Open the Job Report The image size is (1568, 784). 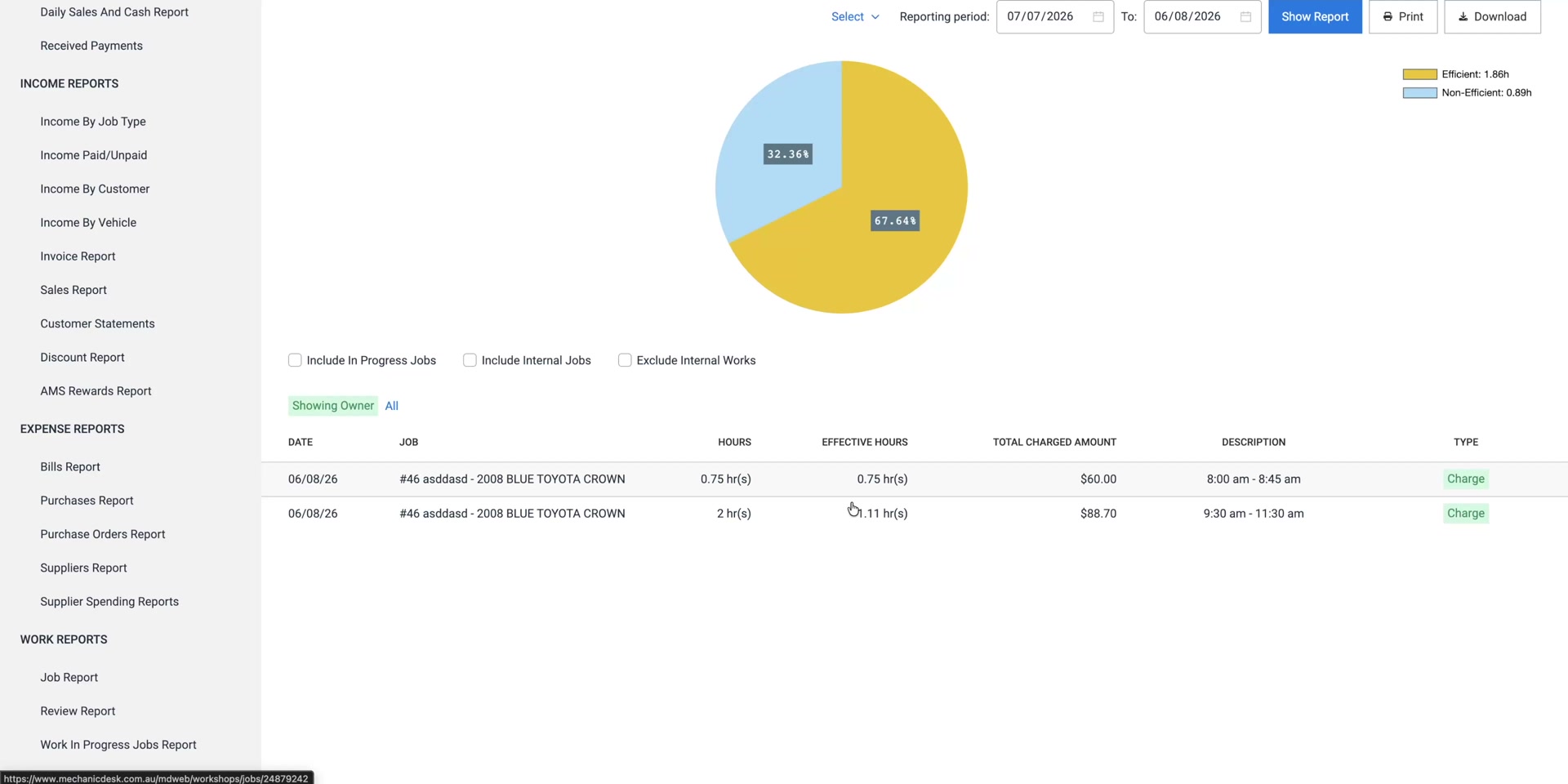[69, 678]
